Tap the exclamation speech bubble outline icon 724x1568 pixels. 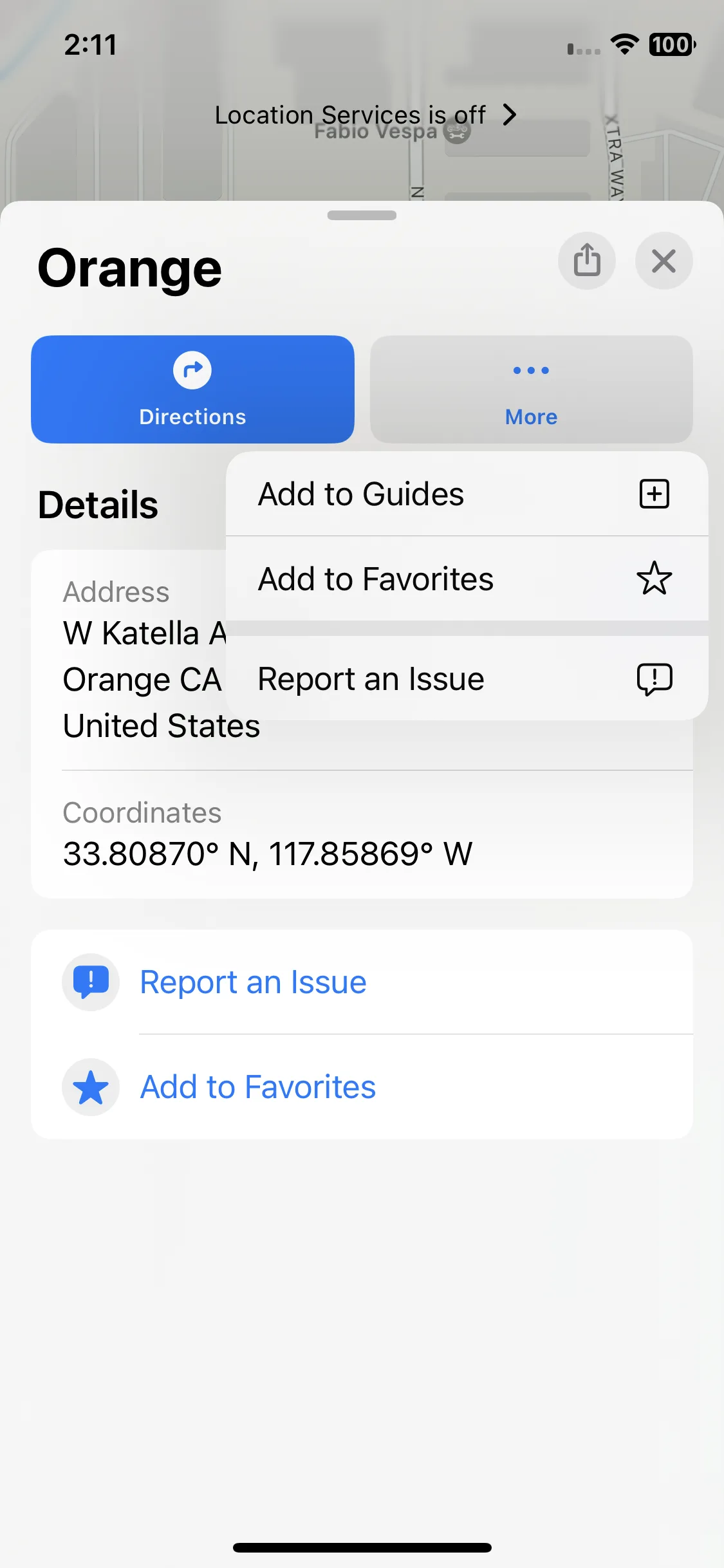point(654,679)
